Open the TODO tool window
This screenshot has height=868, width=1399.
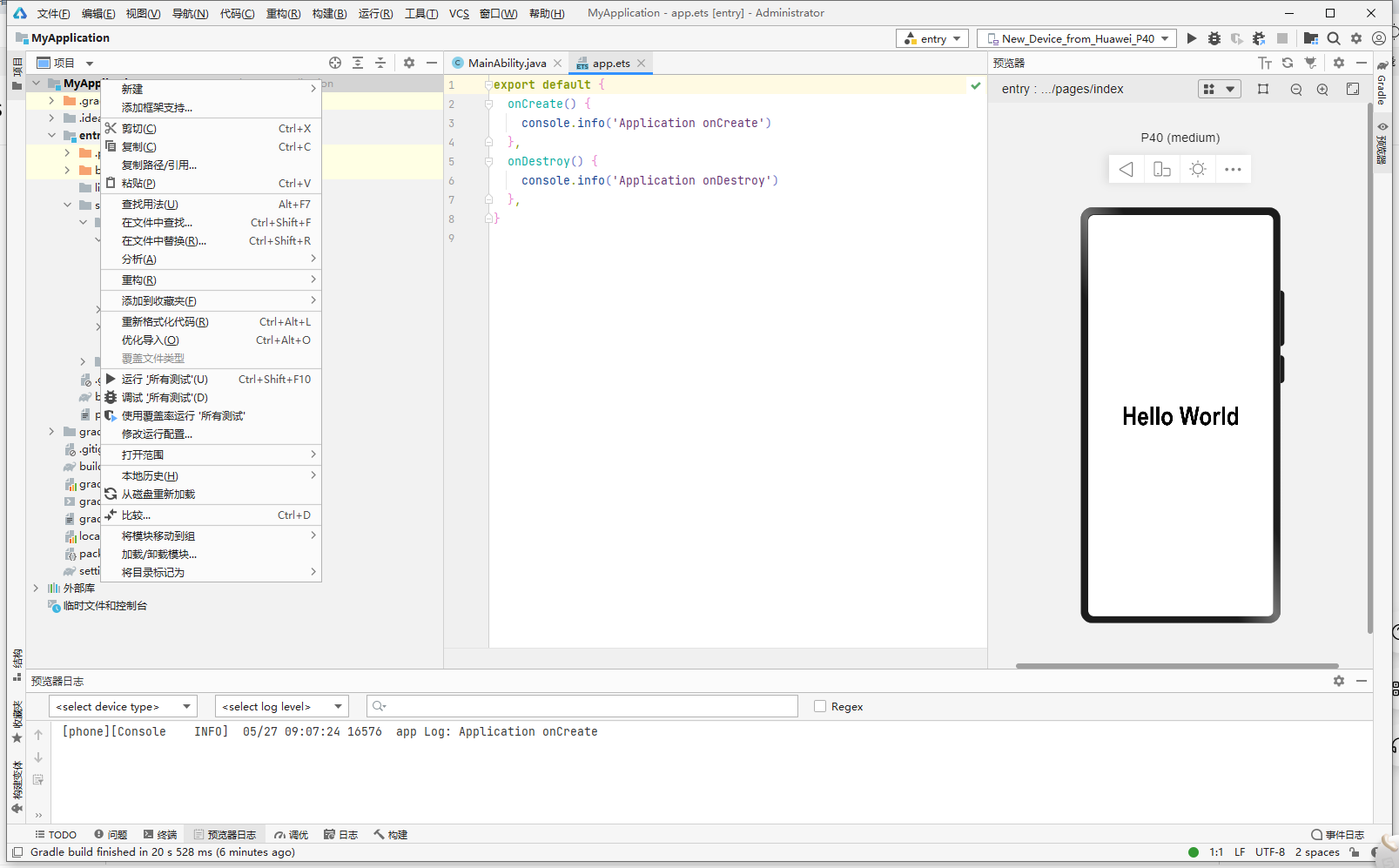(56, 834)
